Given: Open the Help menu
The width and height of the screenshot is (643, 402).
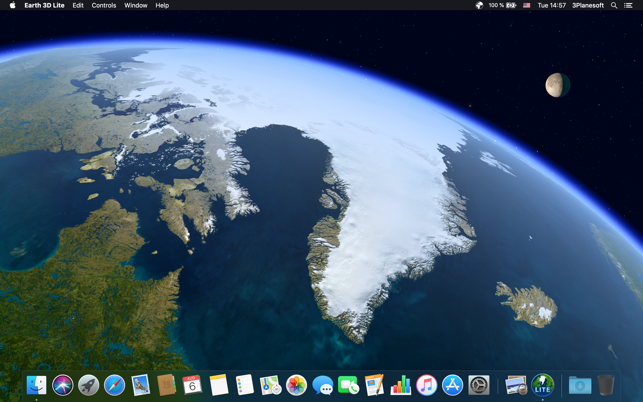Looking at the screenshot, I should pos(162,5).
